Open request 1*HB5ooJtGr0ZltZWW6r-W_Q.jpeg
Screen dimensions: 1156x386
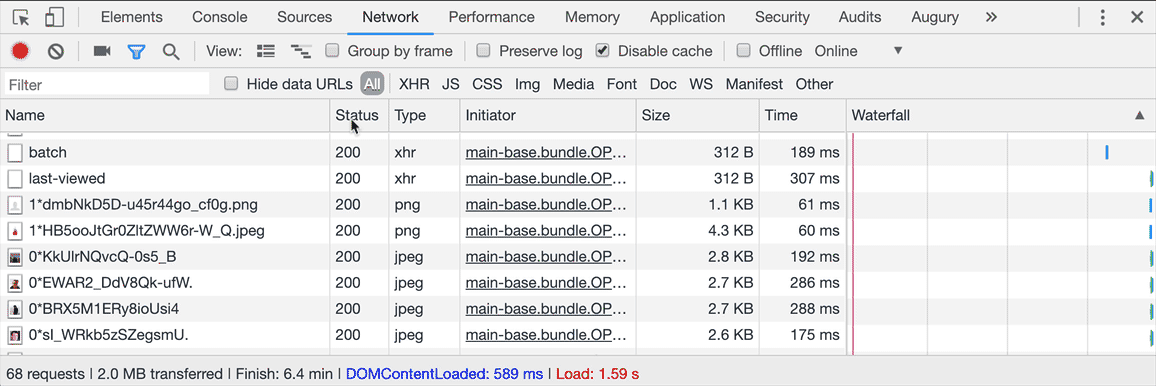578,231
